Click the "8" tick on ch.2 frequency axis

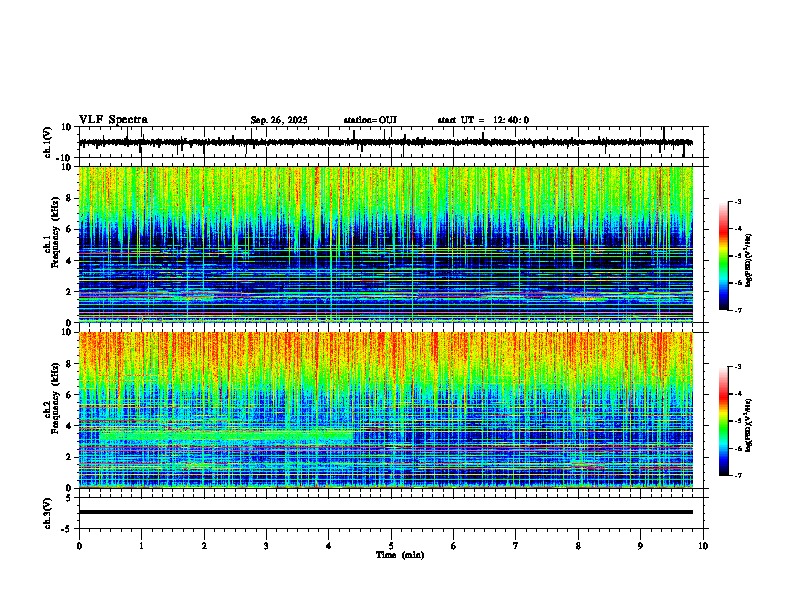(x=70, y=364)
